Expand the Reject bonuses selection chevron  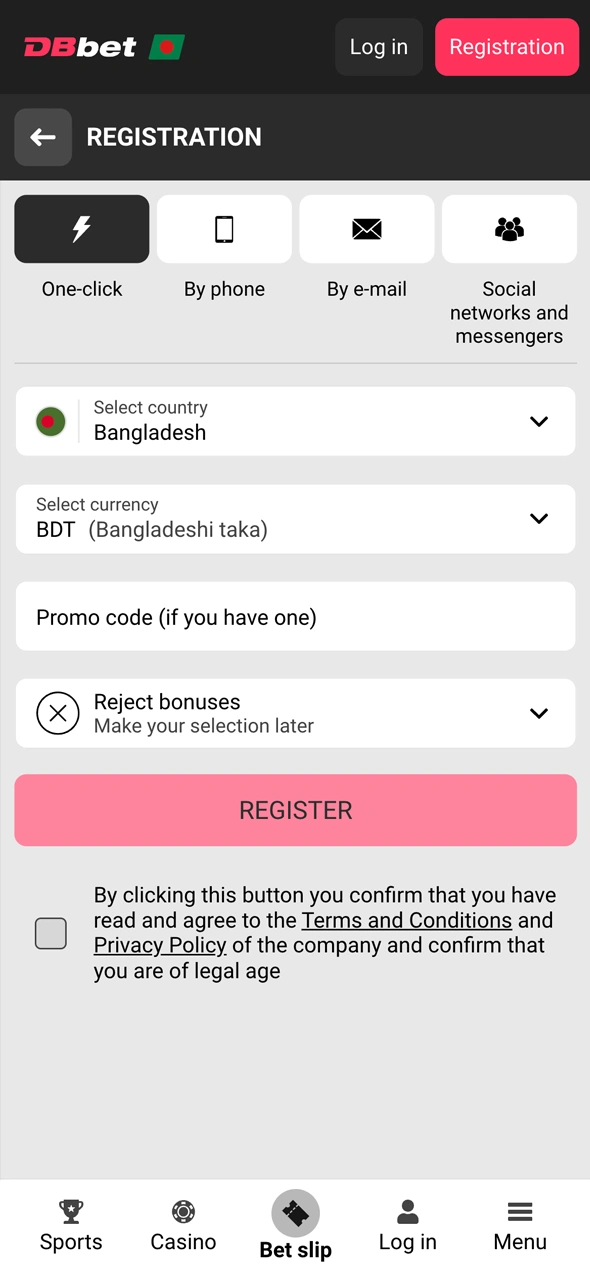(539, 713)
